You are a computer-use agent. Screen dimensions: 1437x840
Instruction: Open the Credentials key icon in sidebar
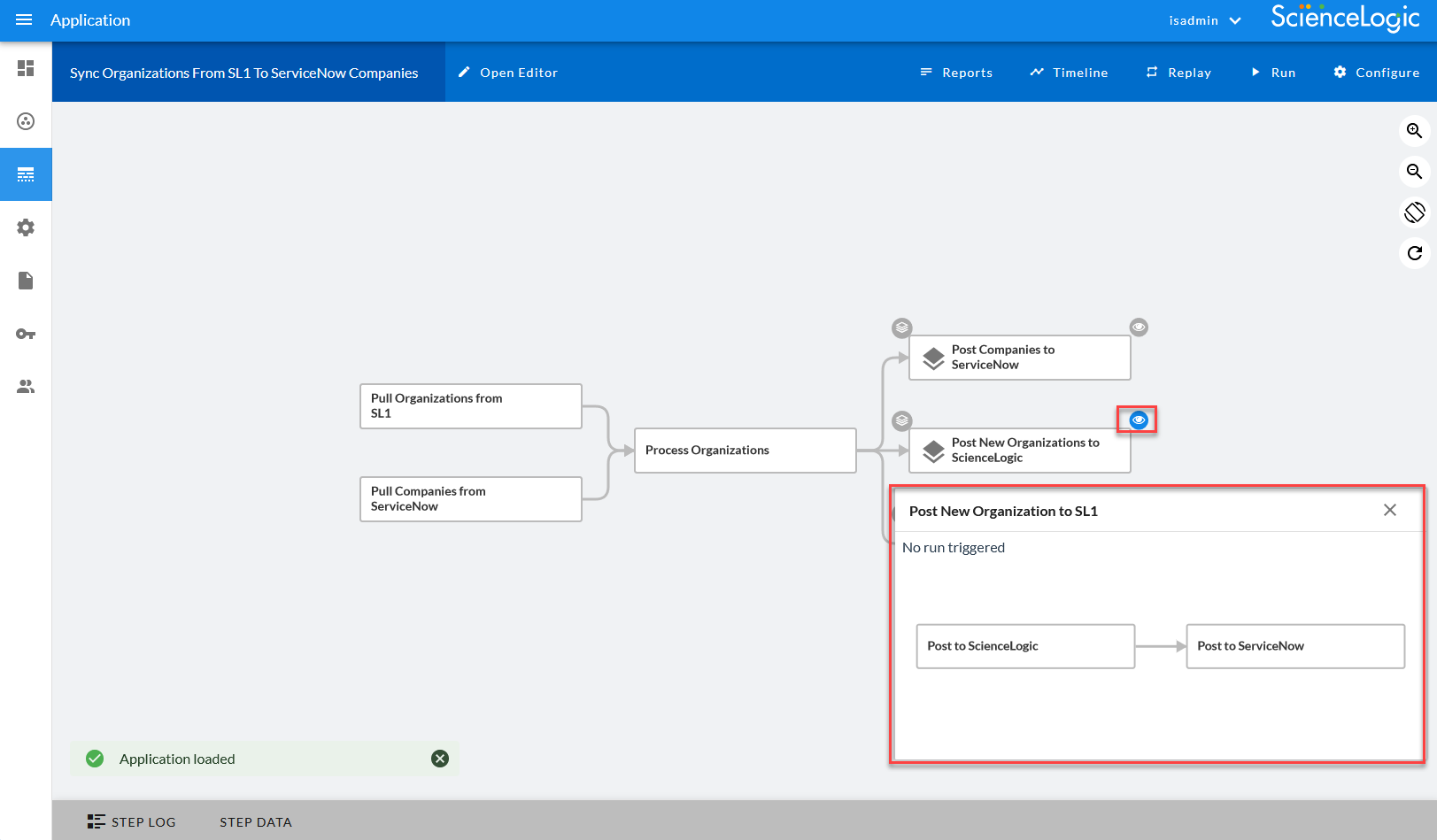(26, 334)
